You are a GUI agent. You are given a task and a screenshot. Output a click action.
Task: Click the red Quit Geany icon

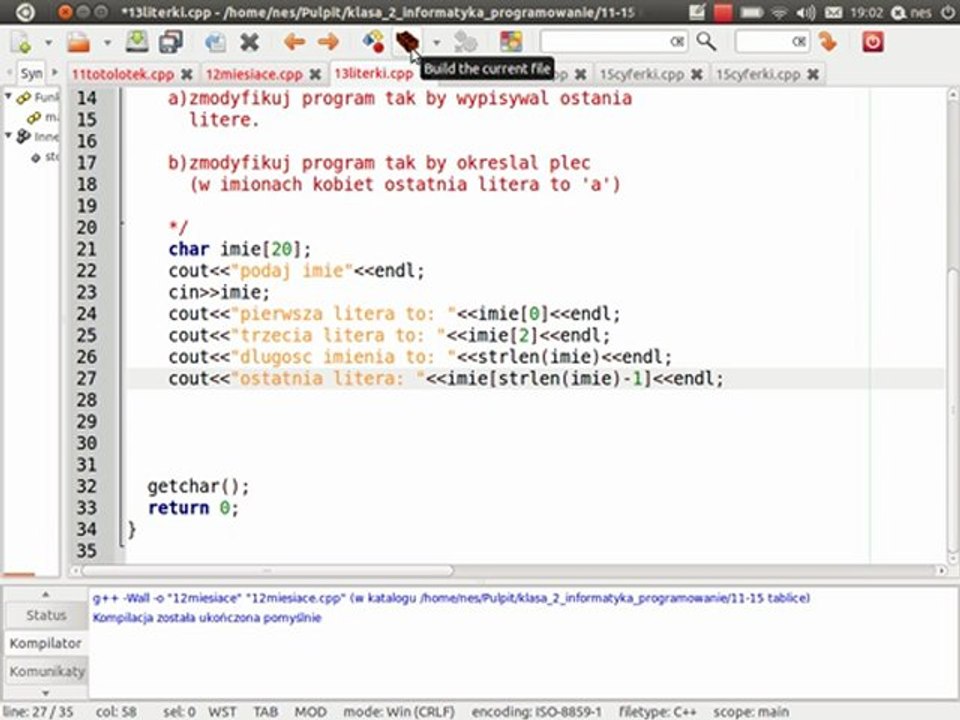pos(873,42)
